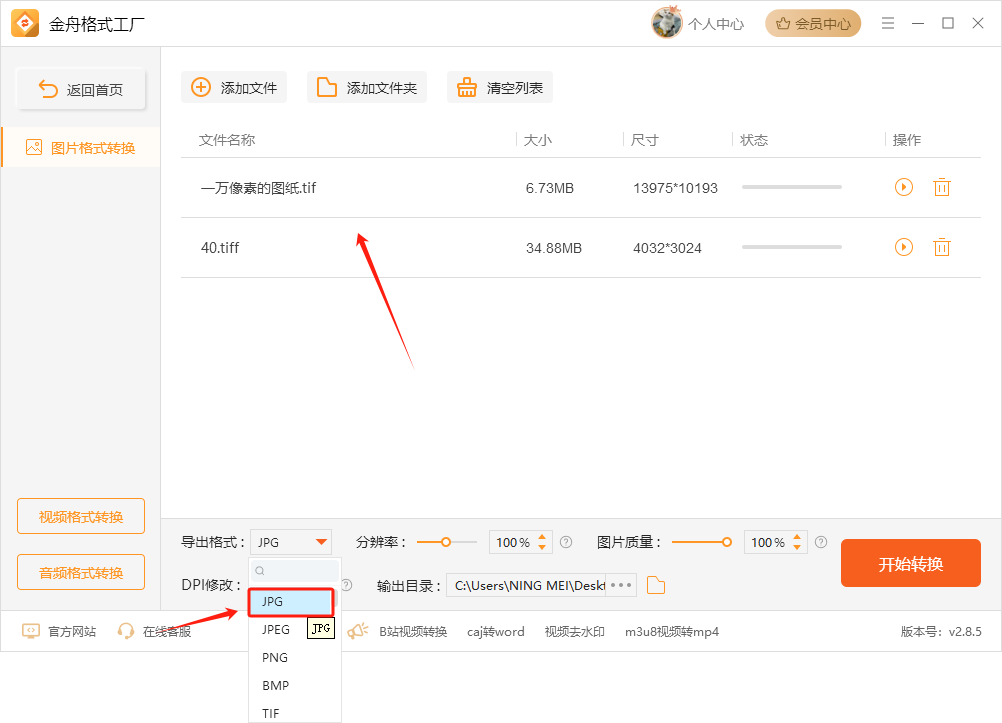The width and height of the screenshot is (1002, 723).
Task: Click 状态 column header
Action: coord(753,140)
